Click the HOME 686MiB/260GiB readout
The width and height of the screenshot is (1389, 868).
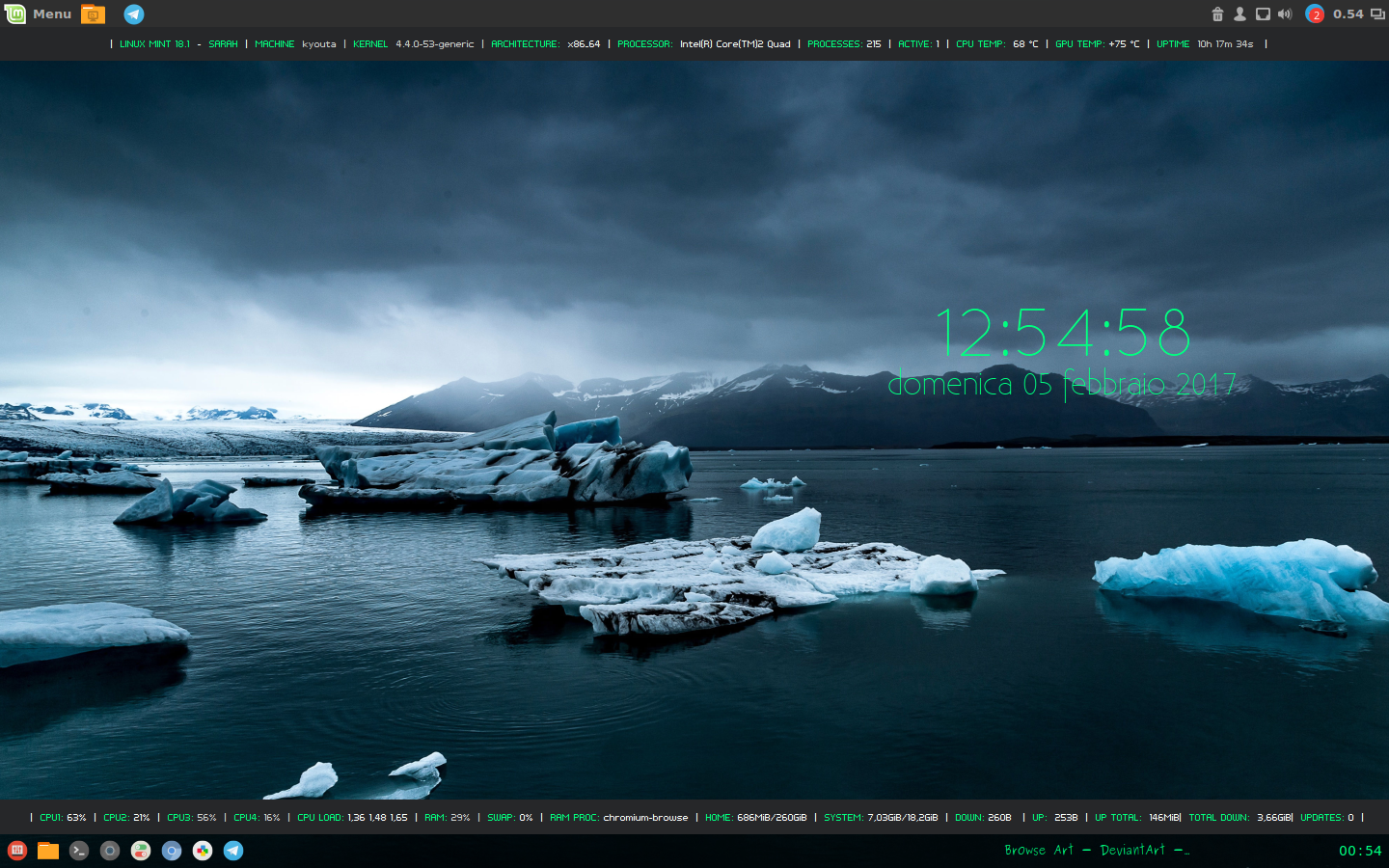click(756, 818)
